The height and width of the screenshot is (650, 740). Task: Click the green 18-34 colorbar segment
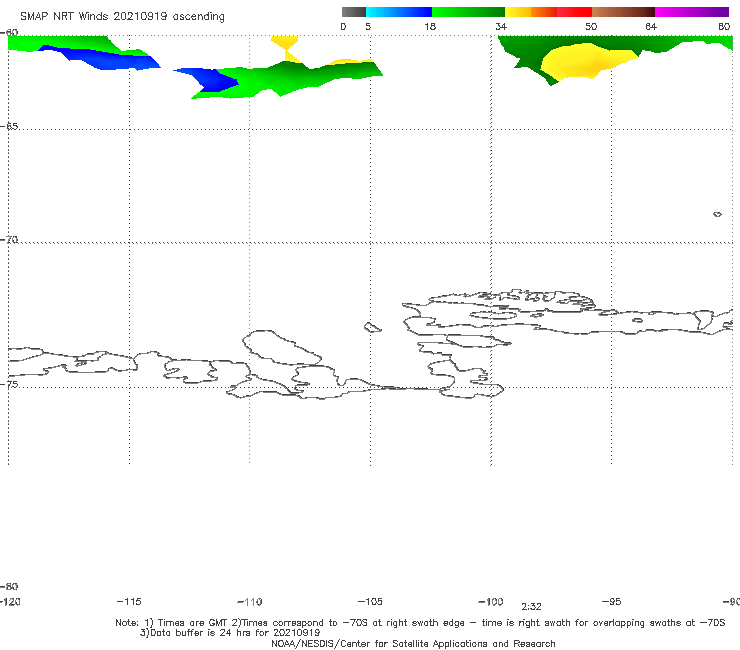(468, 12)
